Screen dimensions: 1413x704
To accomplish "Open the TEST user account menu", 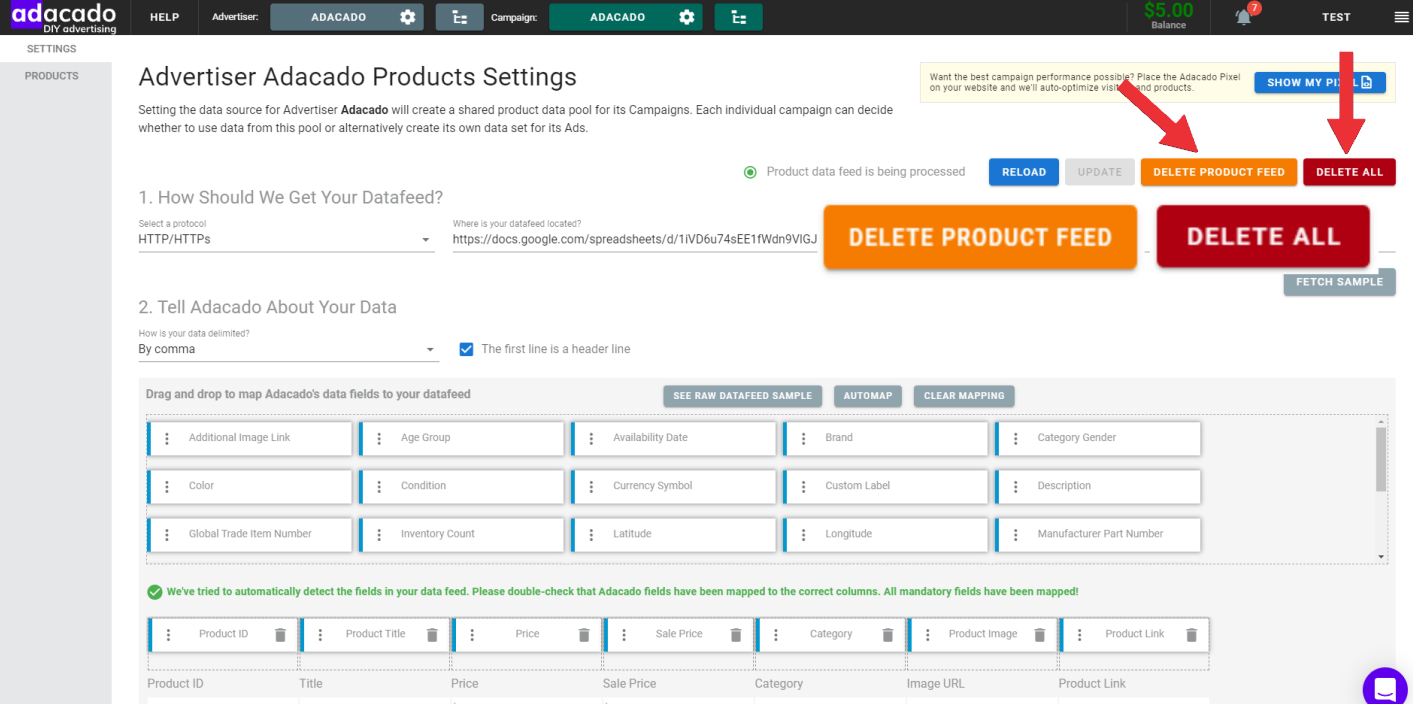I will pyautogui.click(x=1336, y=17).
